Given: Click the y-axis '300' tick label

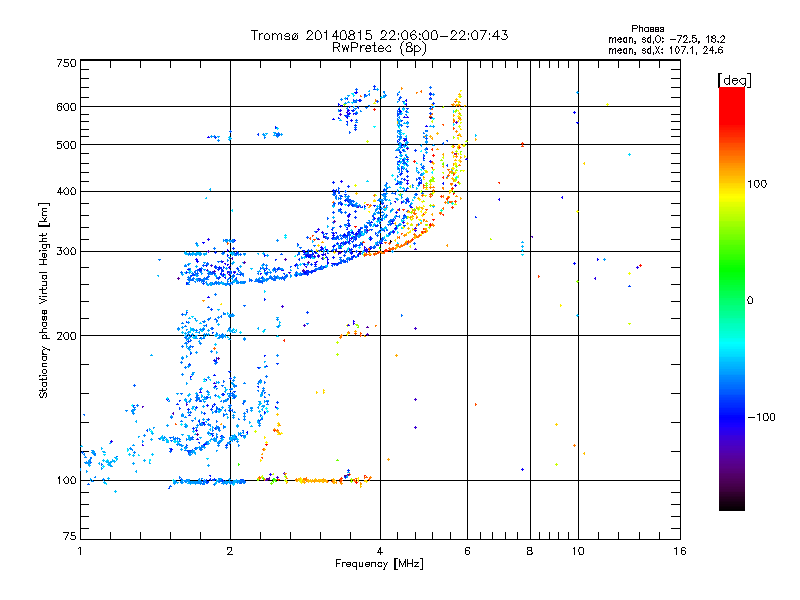Looking at the screenshot, I should [x=67, y=251].
